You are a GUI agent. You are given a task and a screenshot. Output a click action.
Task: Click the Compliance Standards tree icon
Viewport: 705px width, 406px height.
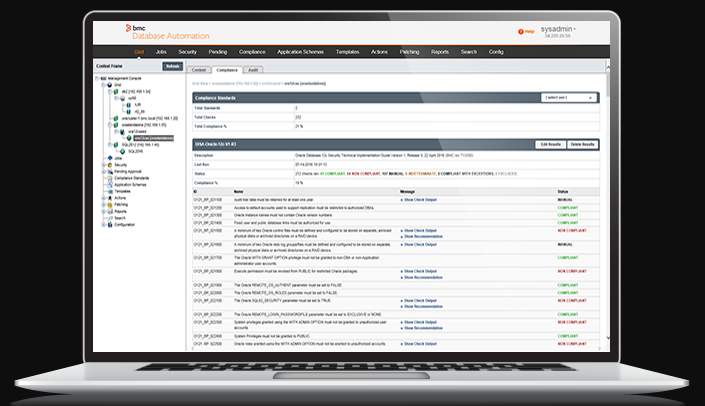pos(110,178)
